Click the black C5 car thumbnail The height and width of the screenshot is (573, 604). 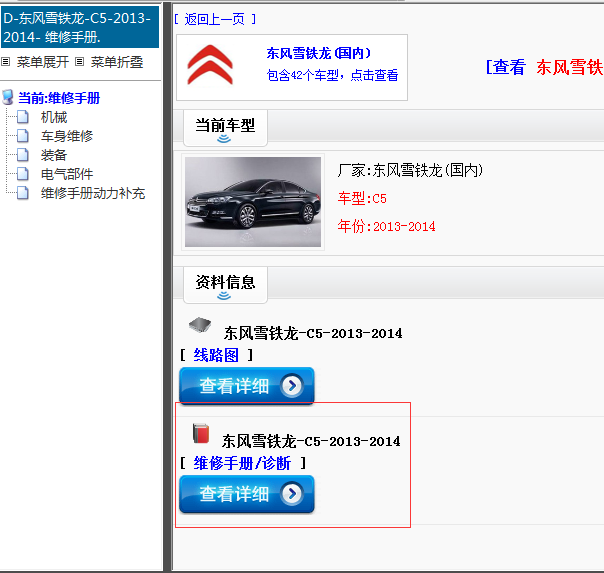point(253,202)
